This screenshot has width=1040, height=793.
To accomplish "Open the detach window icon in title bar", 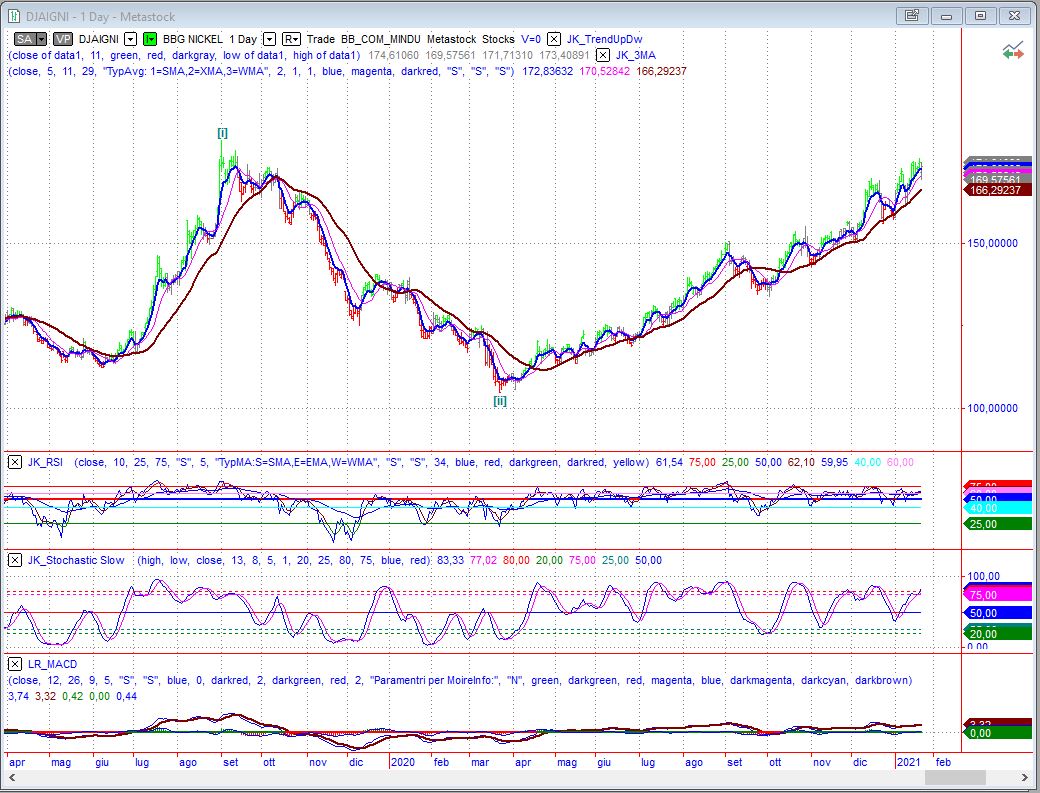I will (911, 15).
